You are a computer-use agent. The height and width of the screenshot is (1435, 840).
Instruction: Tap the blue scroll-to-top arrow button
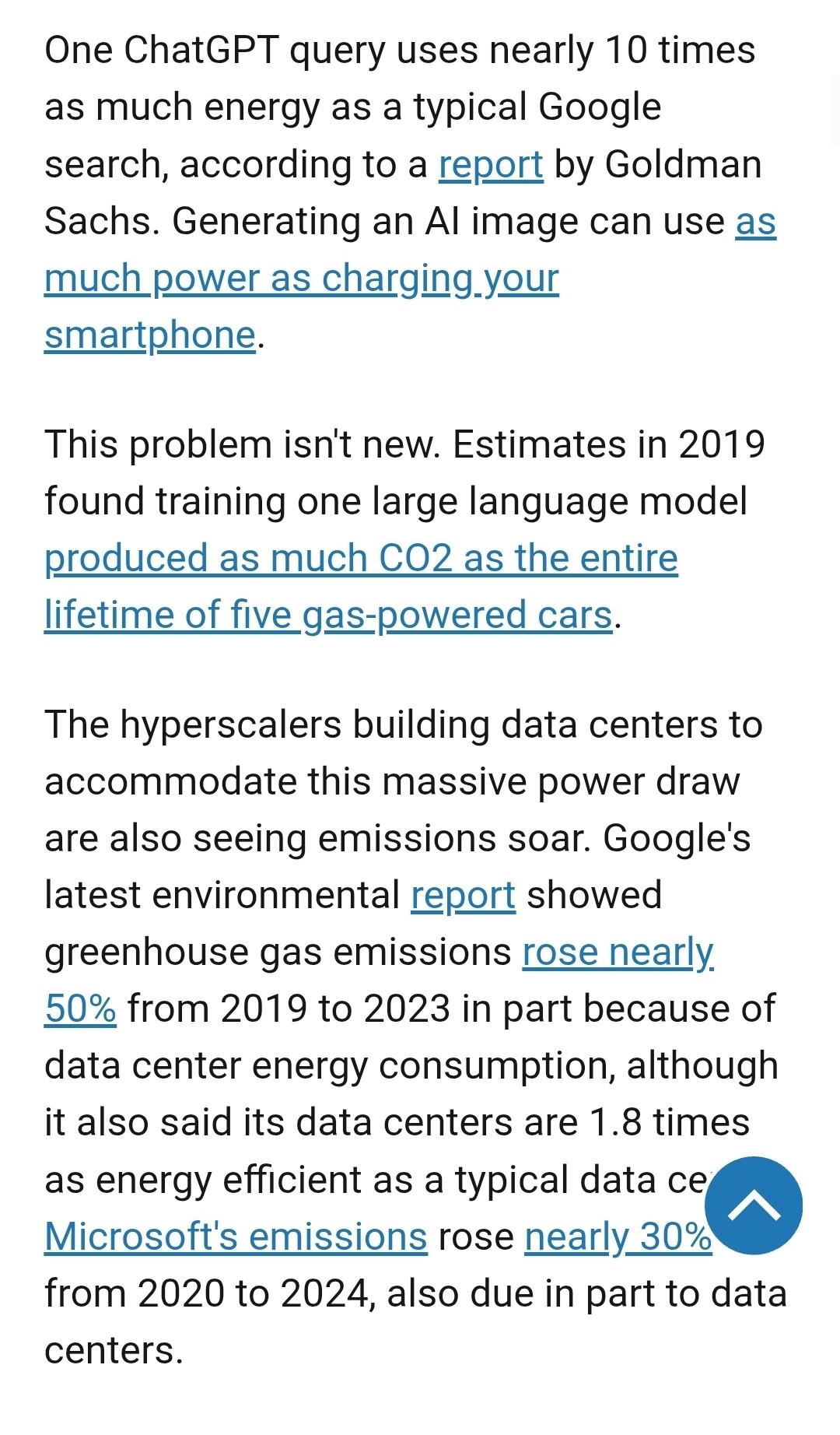[753, 1205]
